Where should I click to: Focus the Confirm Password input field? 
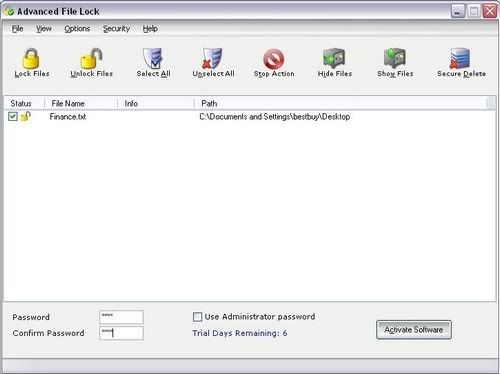coord(121,333)
